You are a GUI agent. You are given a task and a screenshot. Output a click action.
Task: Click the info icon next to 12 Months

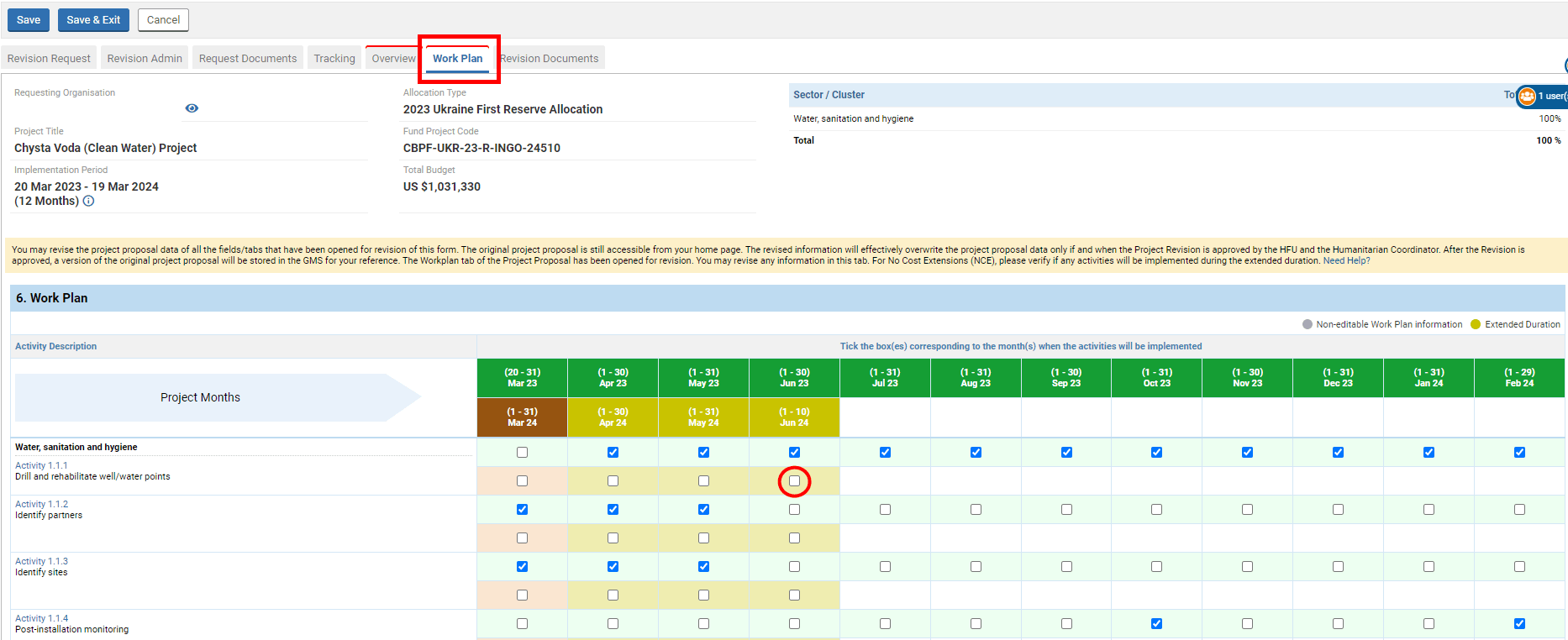(x=88, y=201)
